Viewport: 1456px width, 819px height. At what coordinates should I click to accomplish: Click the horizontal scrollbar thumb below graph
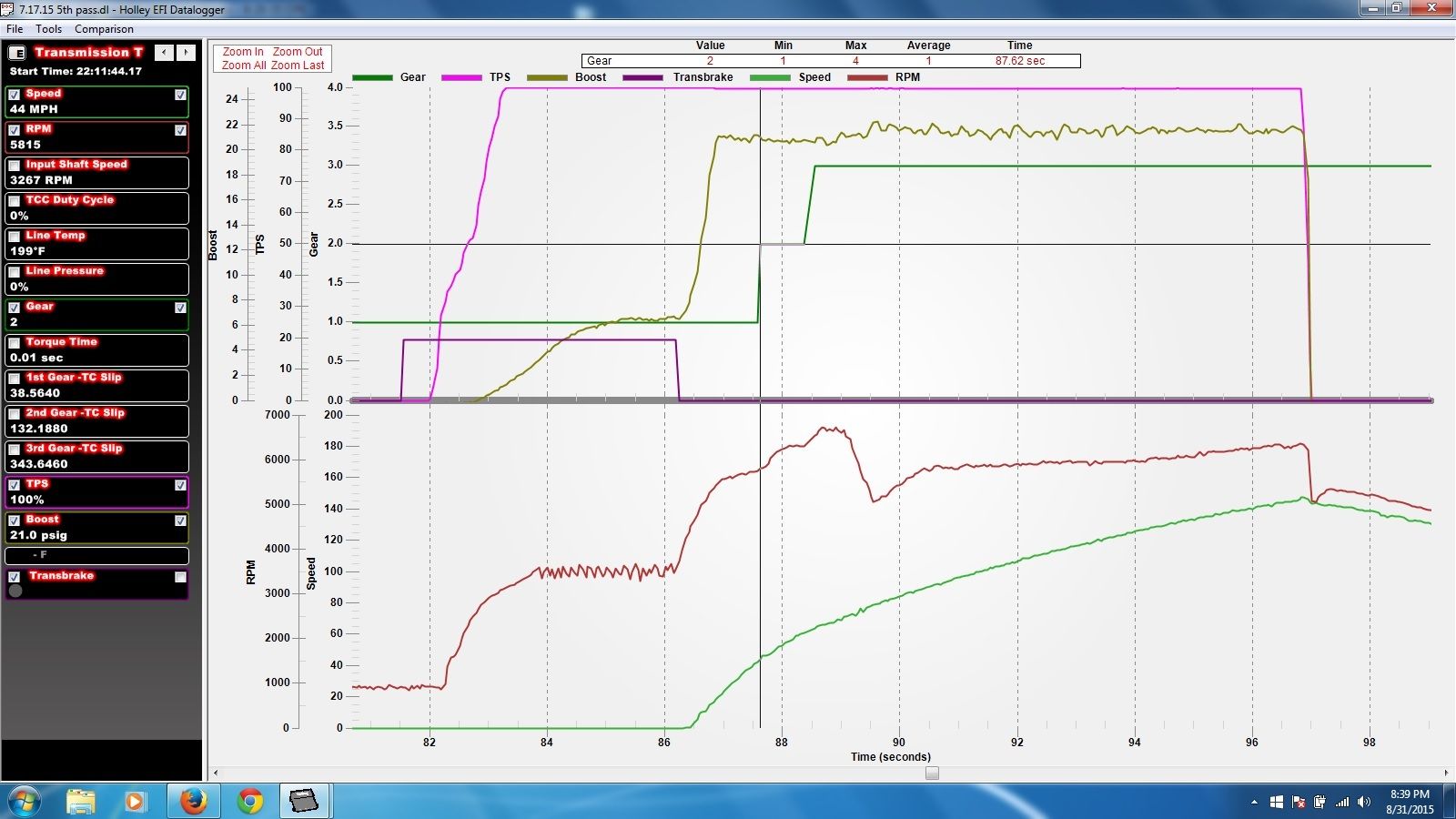click(x=932, y=773)
